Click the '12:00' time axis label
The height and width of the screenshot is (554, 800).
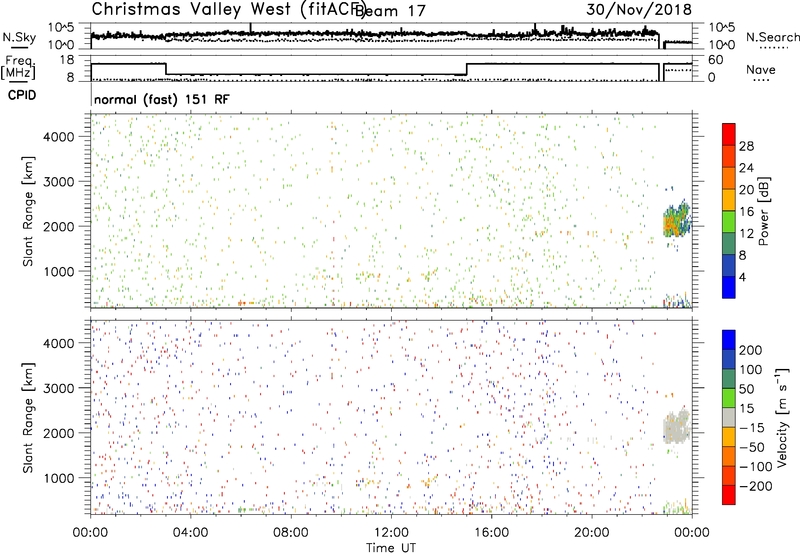point(391,533)
